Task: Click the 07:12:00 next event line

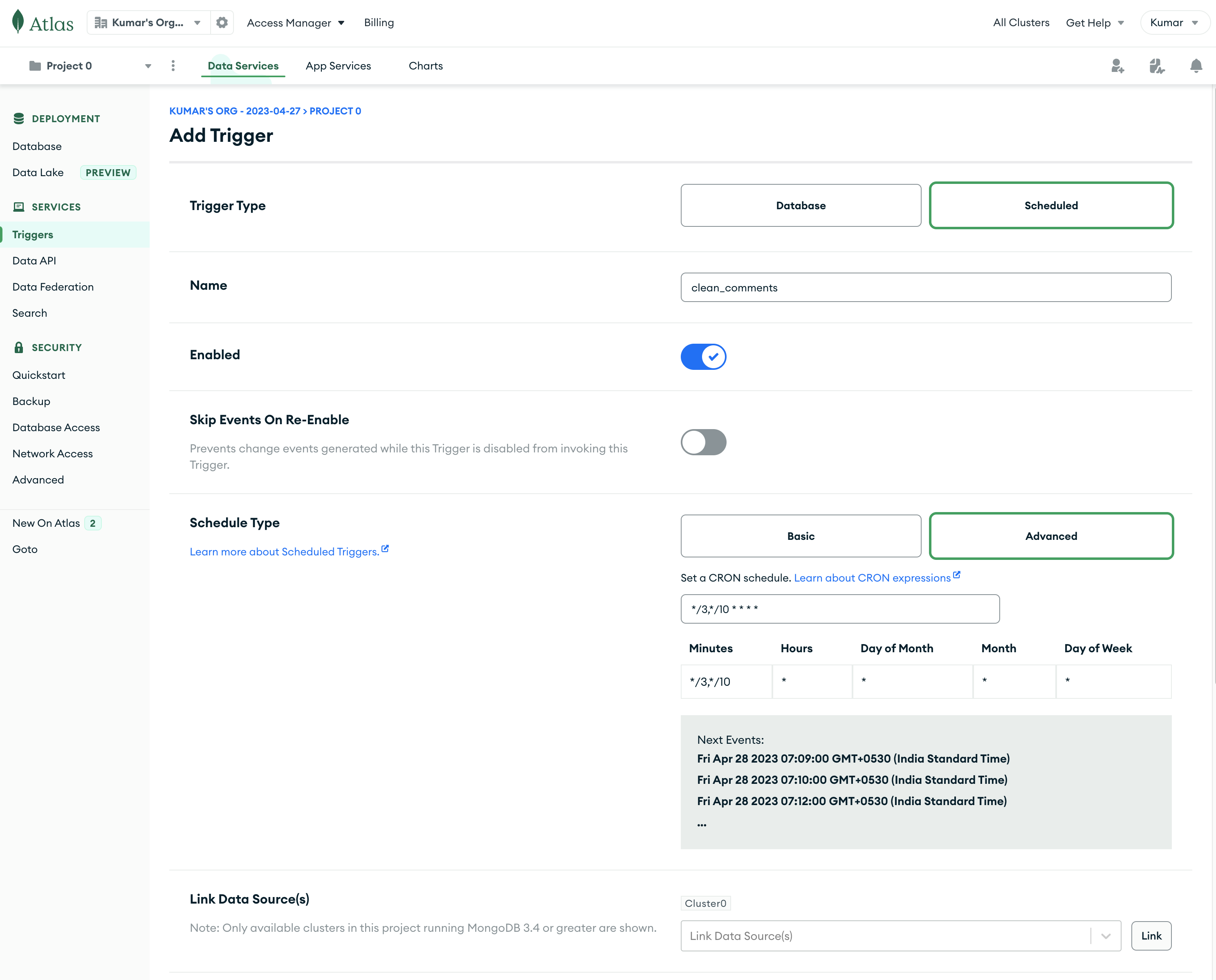Action: click(852, 801)
